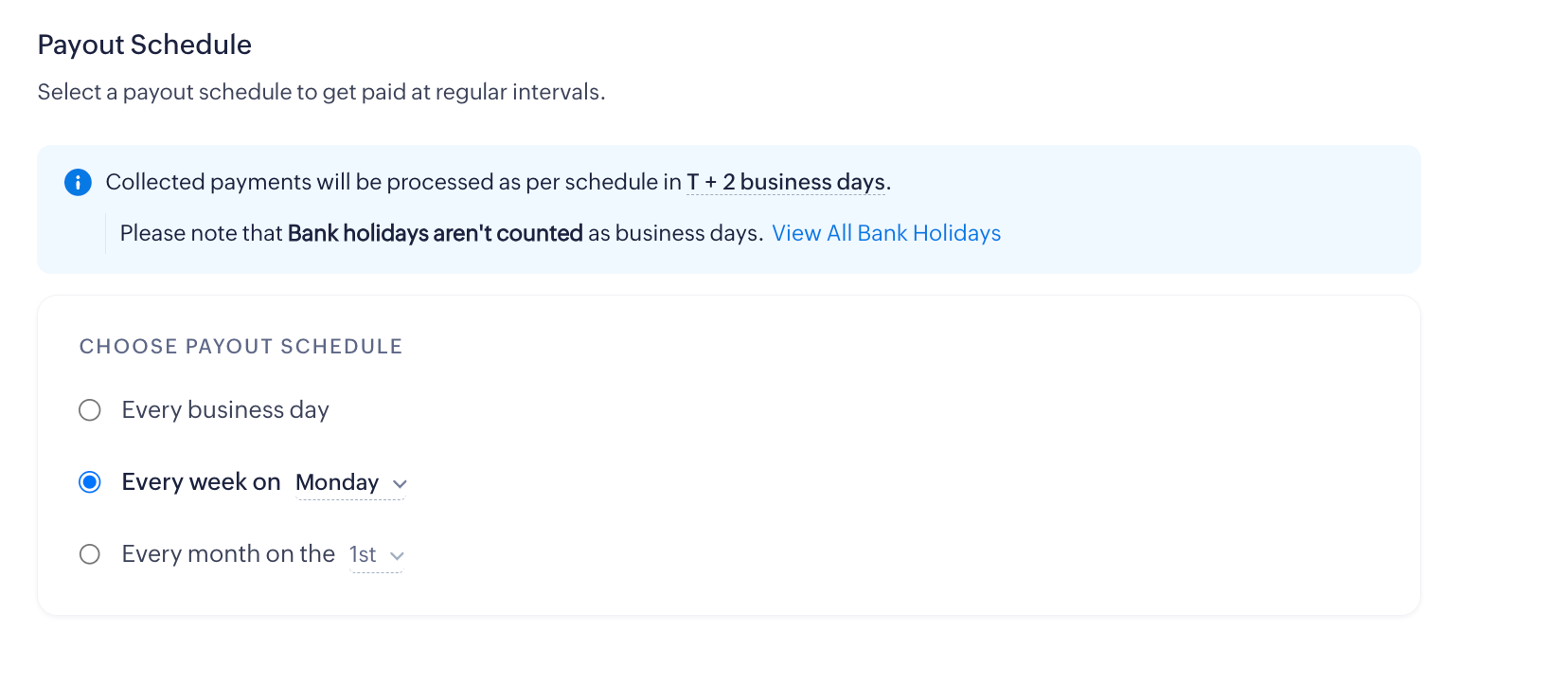Select the Every month on the radio button
The height and width of the screenshot is (686, 1568).
click(90, 554)
